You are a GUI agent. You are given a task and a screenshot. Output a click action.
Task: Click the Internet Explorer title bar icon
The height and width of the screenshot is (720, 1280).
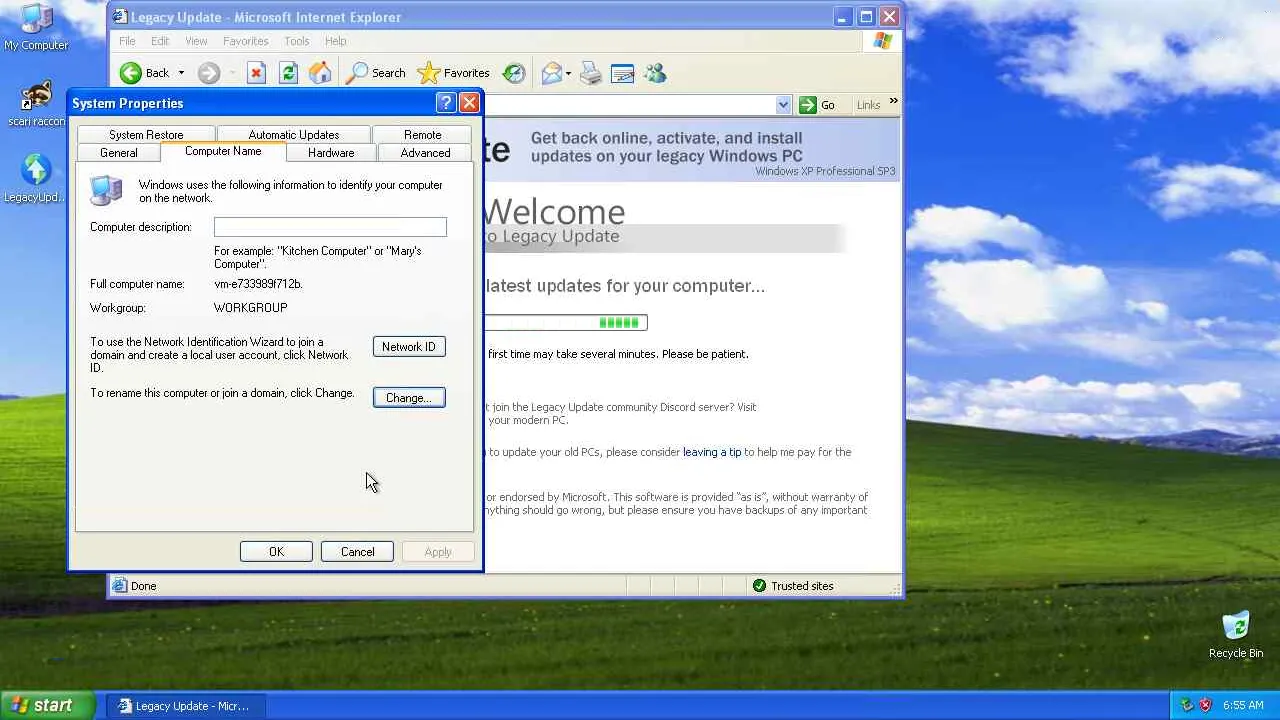click(120, 17)
